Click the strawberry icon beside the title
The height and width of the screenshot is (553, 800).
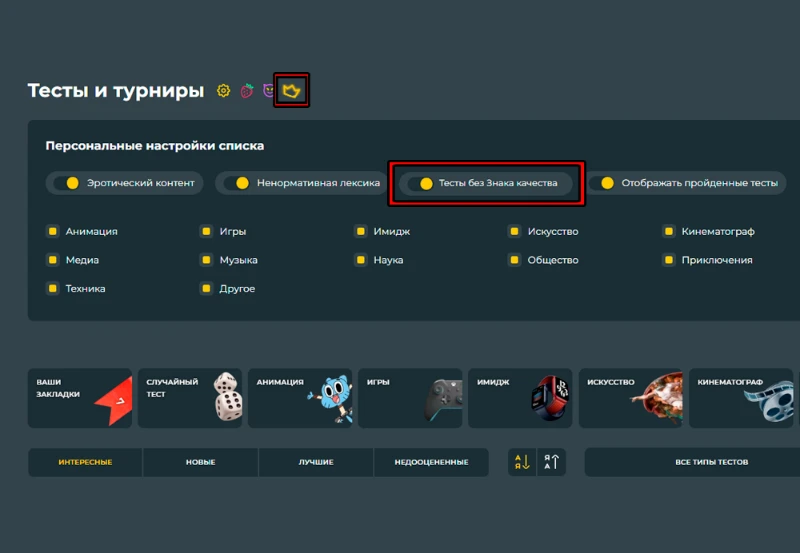tap(247, 91)
